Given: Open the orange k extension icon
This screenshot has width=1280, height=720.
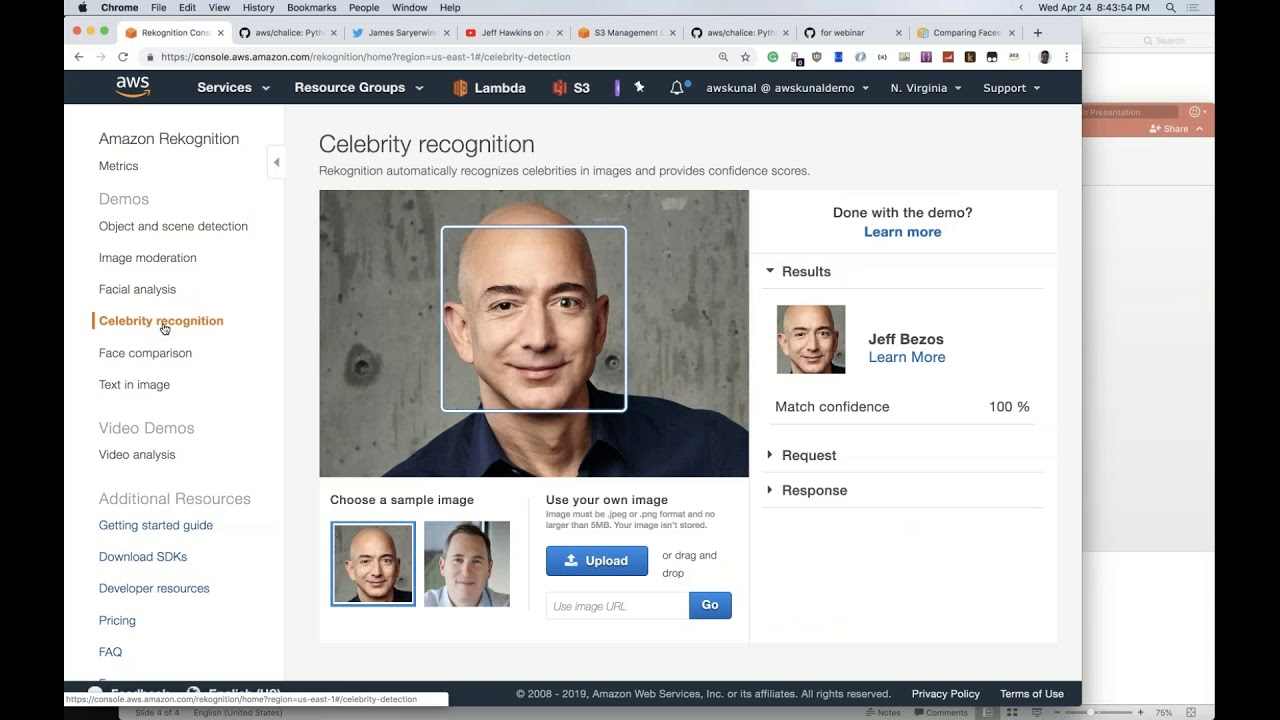Looking at the screenshot, I should pyautogui.click(x=970, y=57).
